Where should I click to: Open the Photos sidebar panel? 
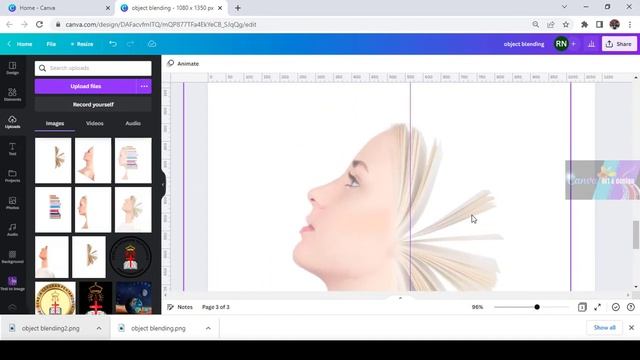click(12, 203)
